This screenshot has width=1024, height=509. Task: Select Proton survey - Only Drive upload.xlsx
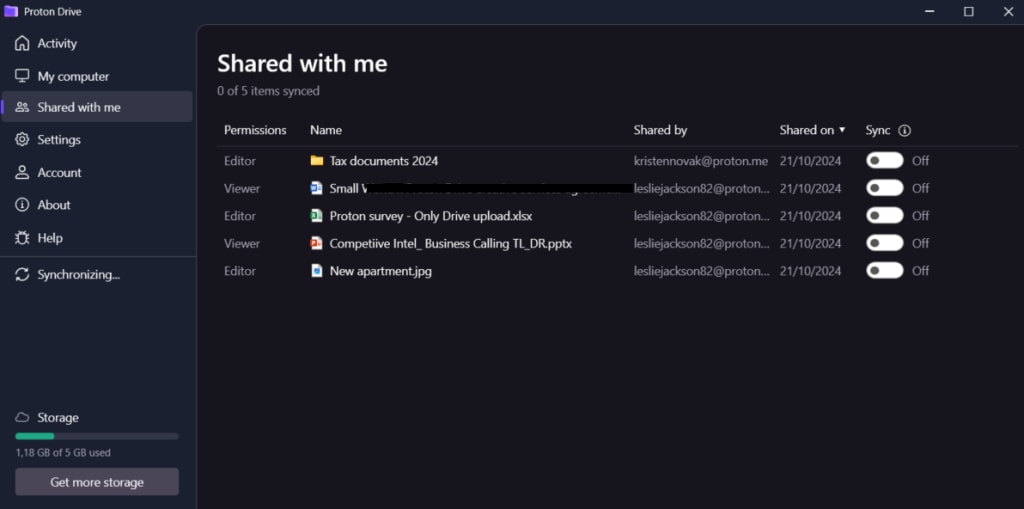(x=431, y=216)
